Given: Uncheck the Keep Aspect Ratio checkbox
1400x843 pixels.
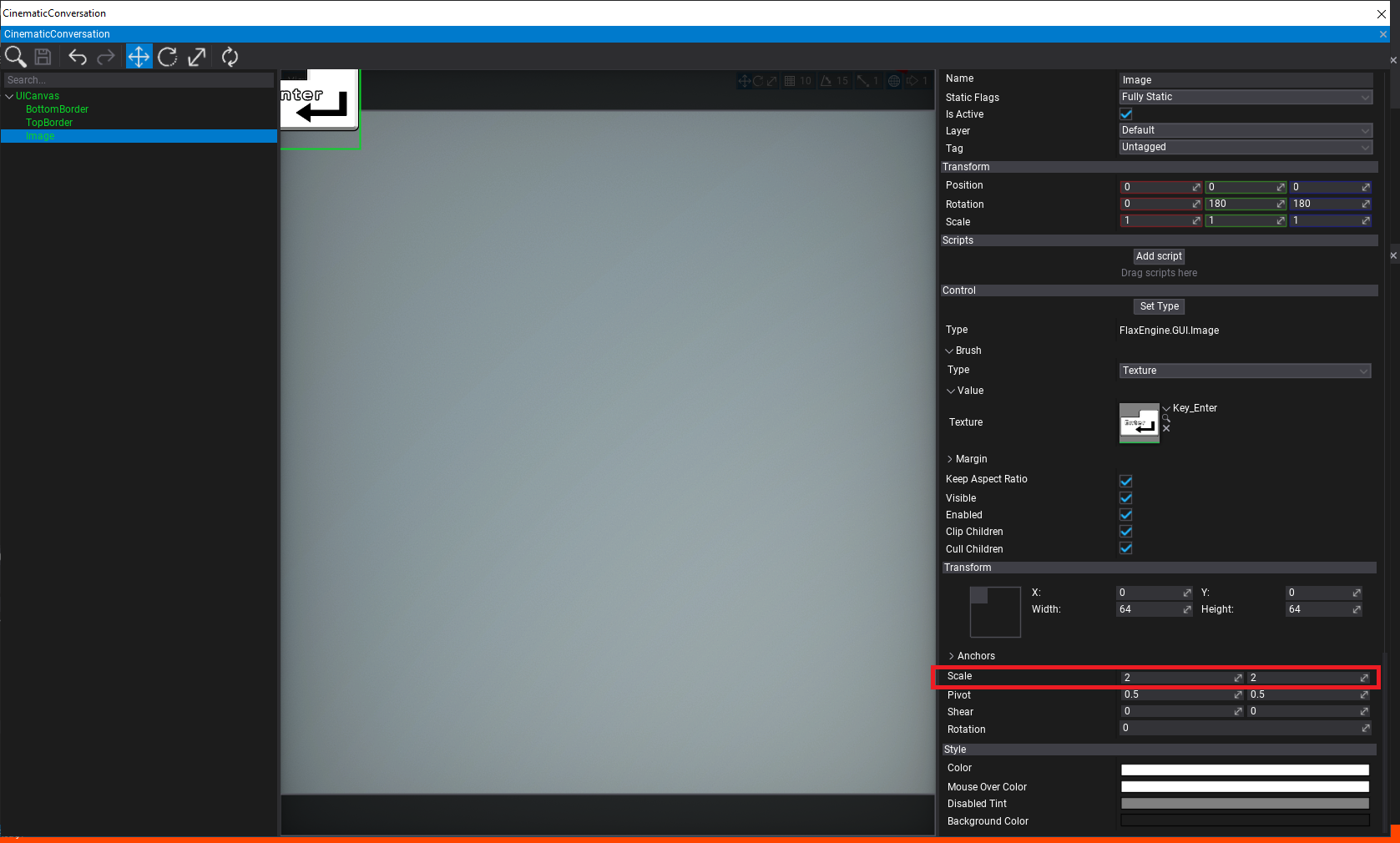Looking at the screenshot, I should point(1125,481).
